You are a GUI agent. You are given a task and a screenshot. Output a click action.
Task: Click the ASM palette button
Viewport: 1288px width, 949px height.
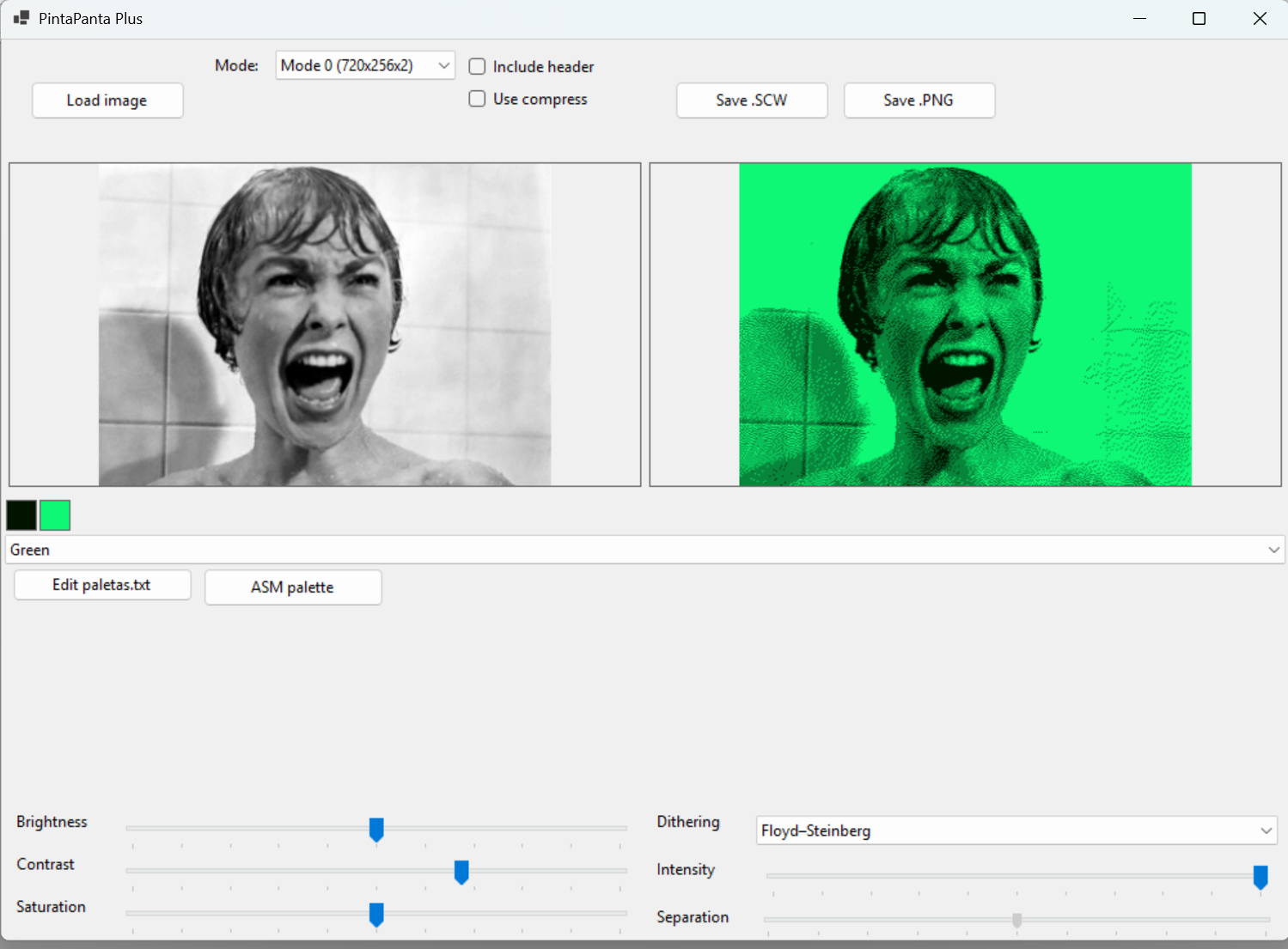tap(292, 587)
